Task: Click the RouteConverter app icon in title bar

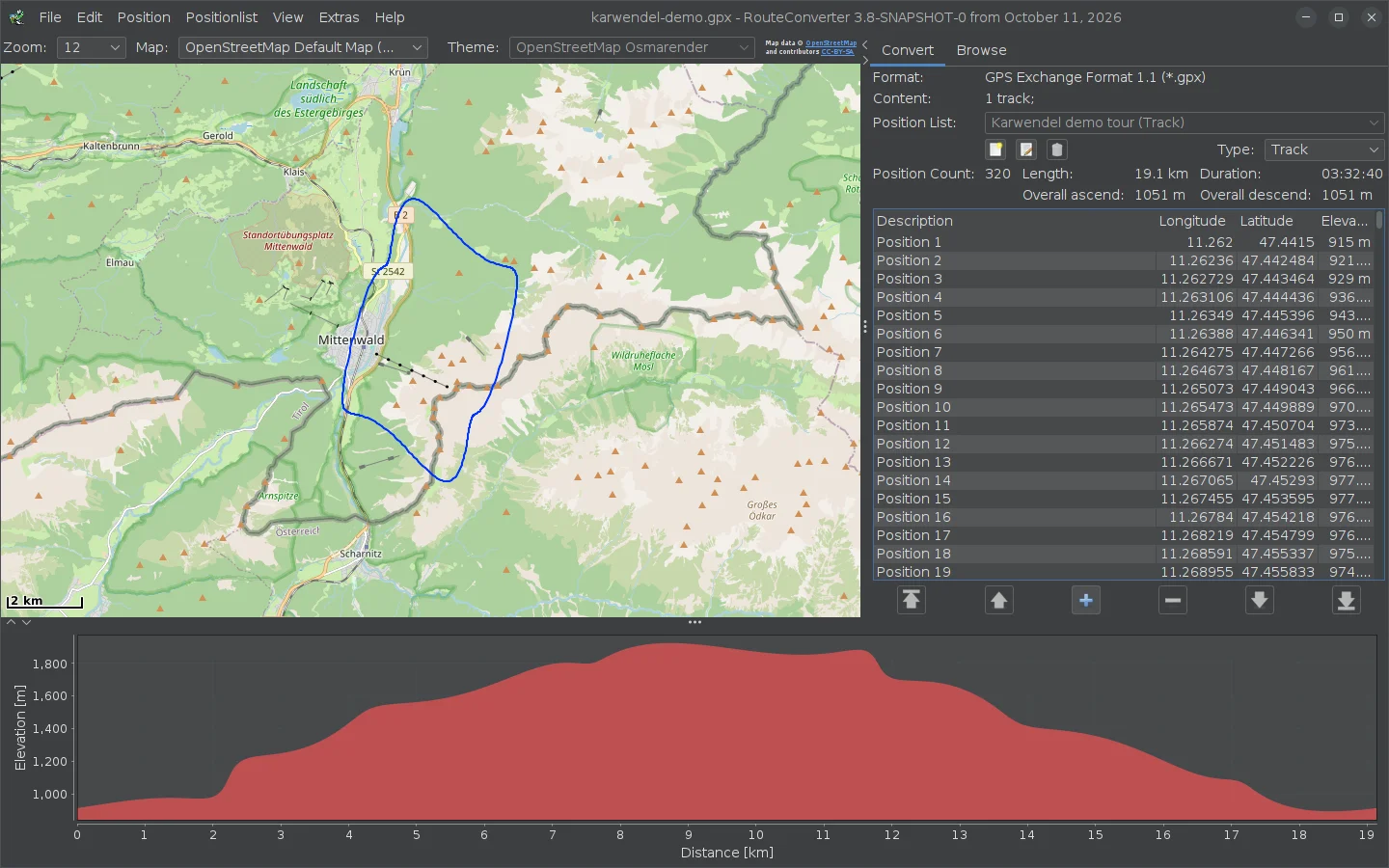Action: [16, 17]
